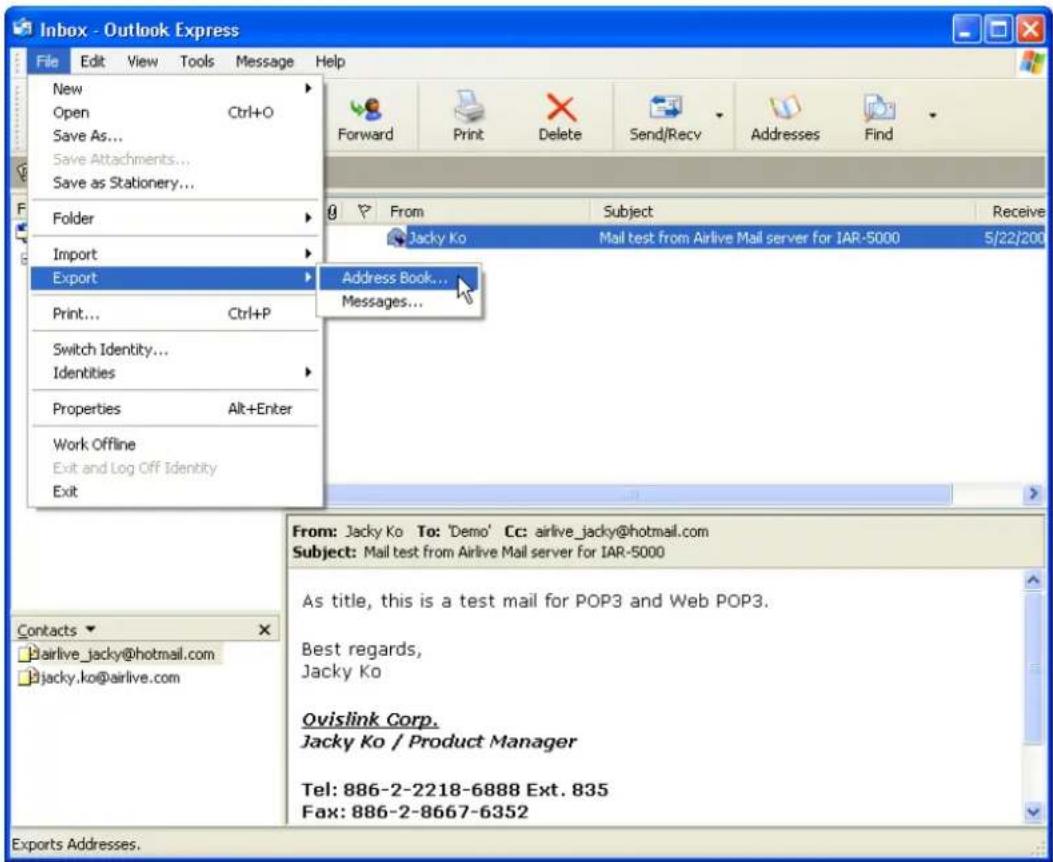
Task: Open Send/Recv dropdown arrow
Action: 719,115
